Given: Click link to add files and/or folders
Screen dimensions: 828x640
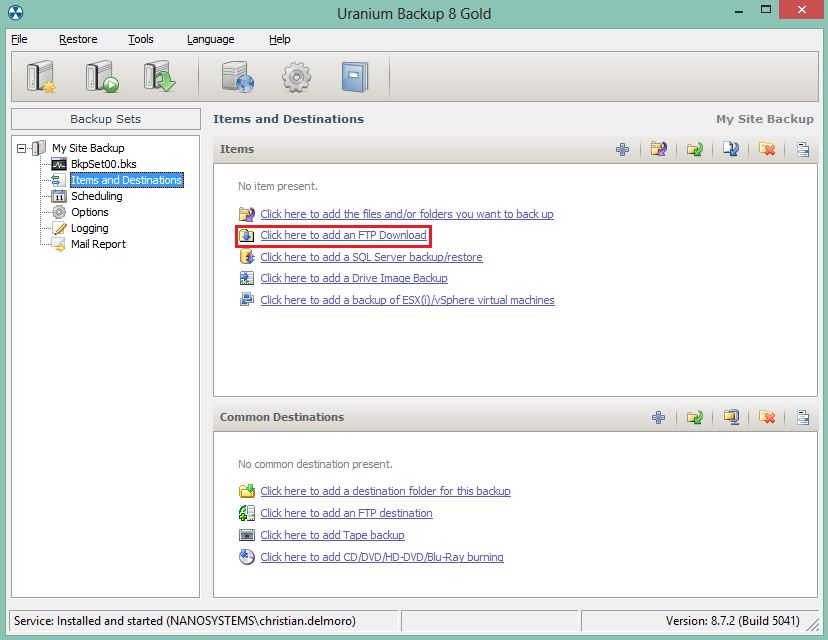Looking at the screenshot, I should [x=407, y=214].
